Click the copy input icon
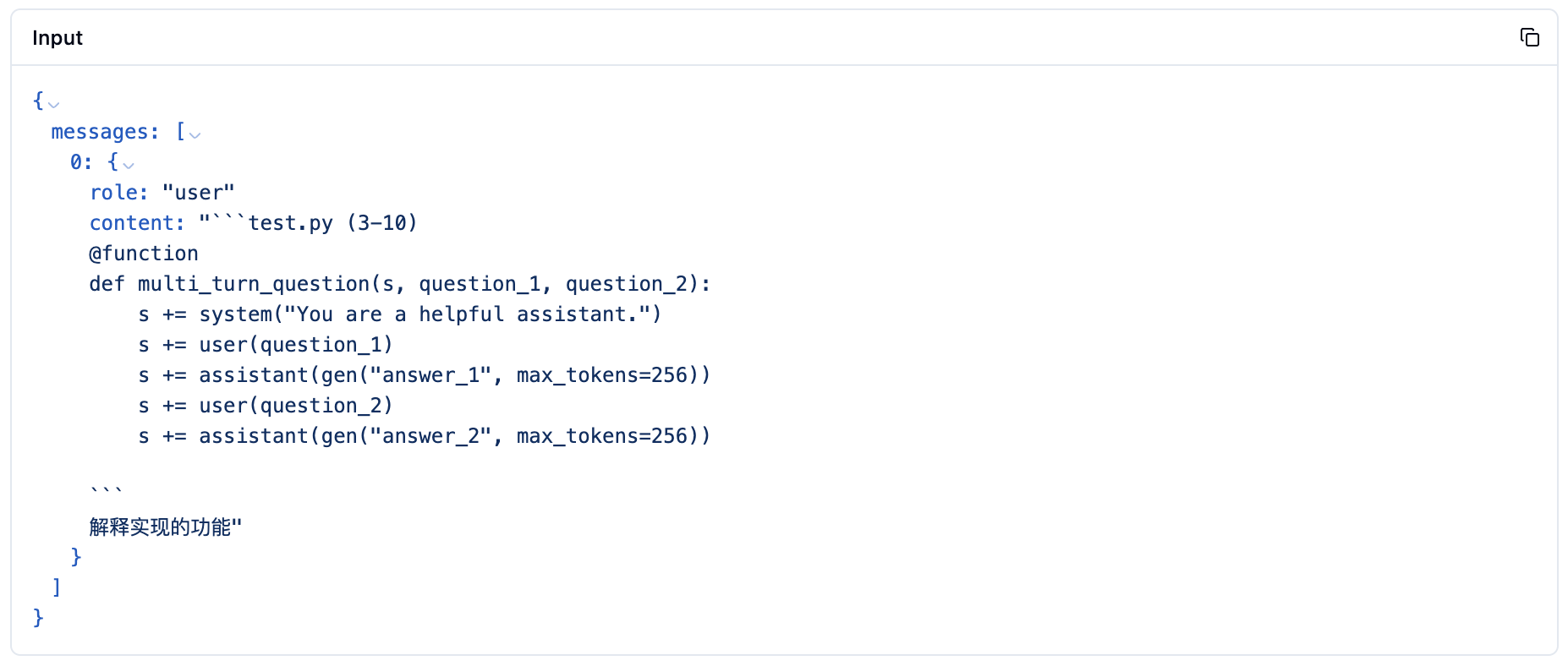The width and height of the screenshot is (1568, 666). 1529,37
